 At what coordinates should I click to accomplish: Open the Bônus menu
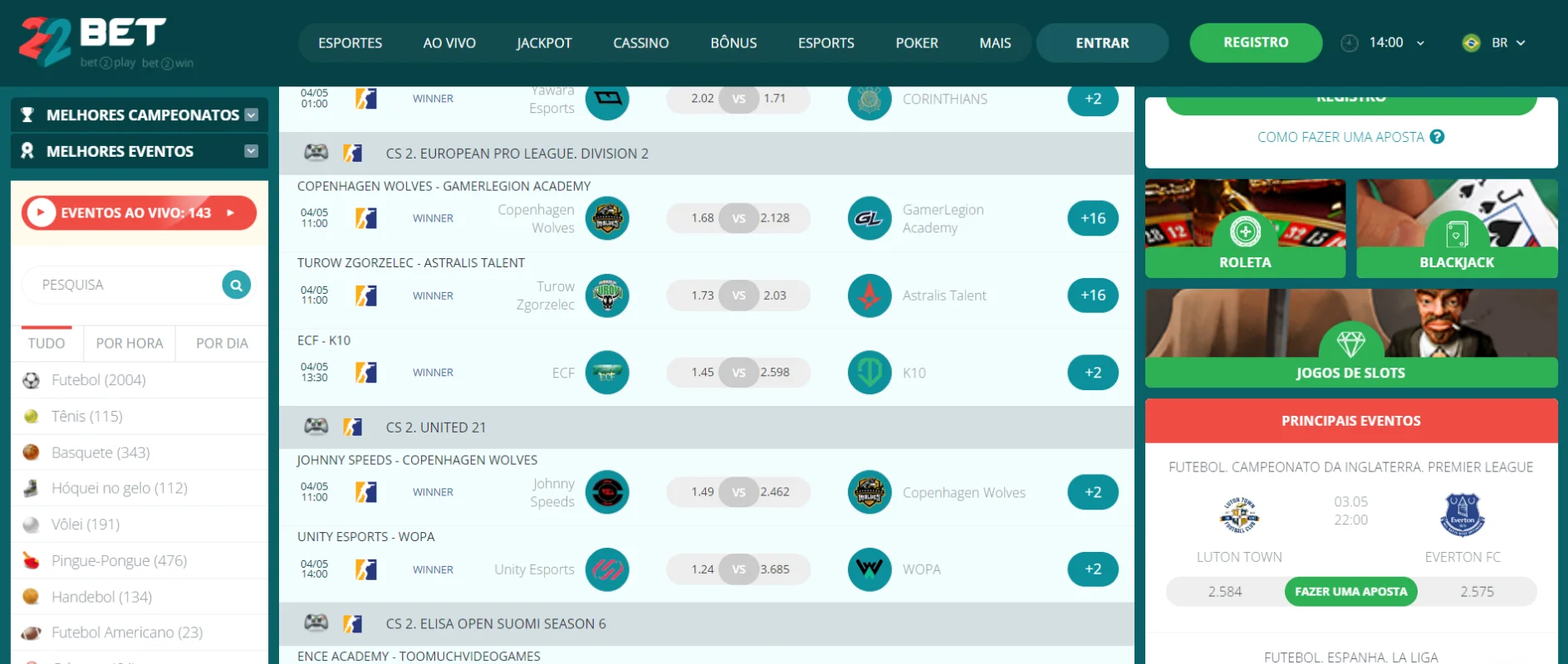pyautogui.click(x=733, y=43)
